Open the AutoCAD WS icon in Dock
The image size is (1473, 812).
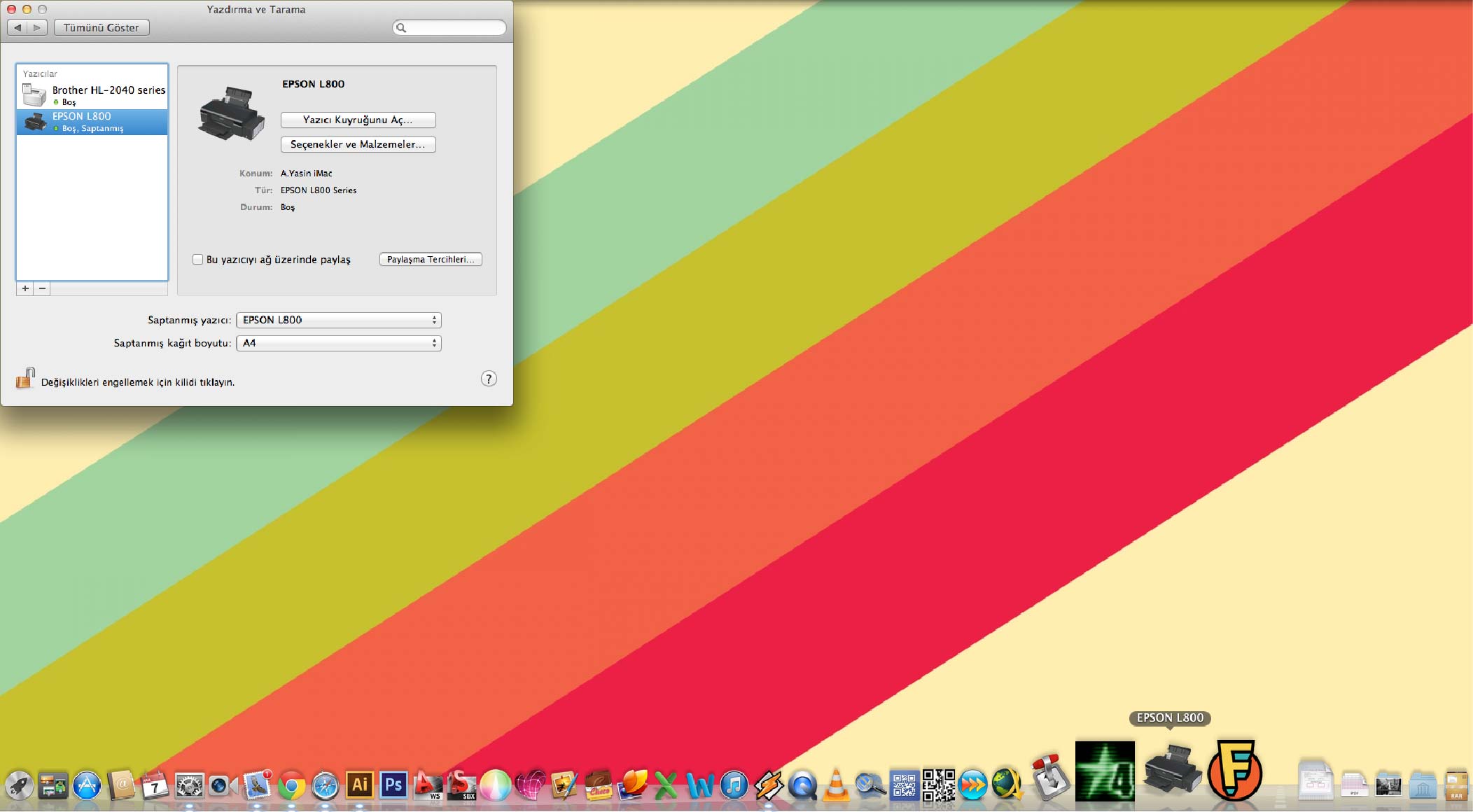click(428, 785)
